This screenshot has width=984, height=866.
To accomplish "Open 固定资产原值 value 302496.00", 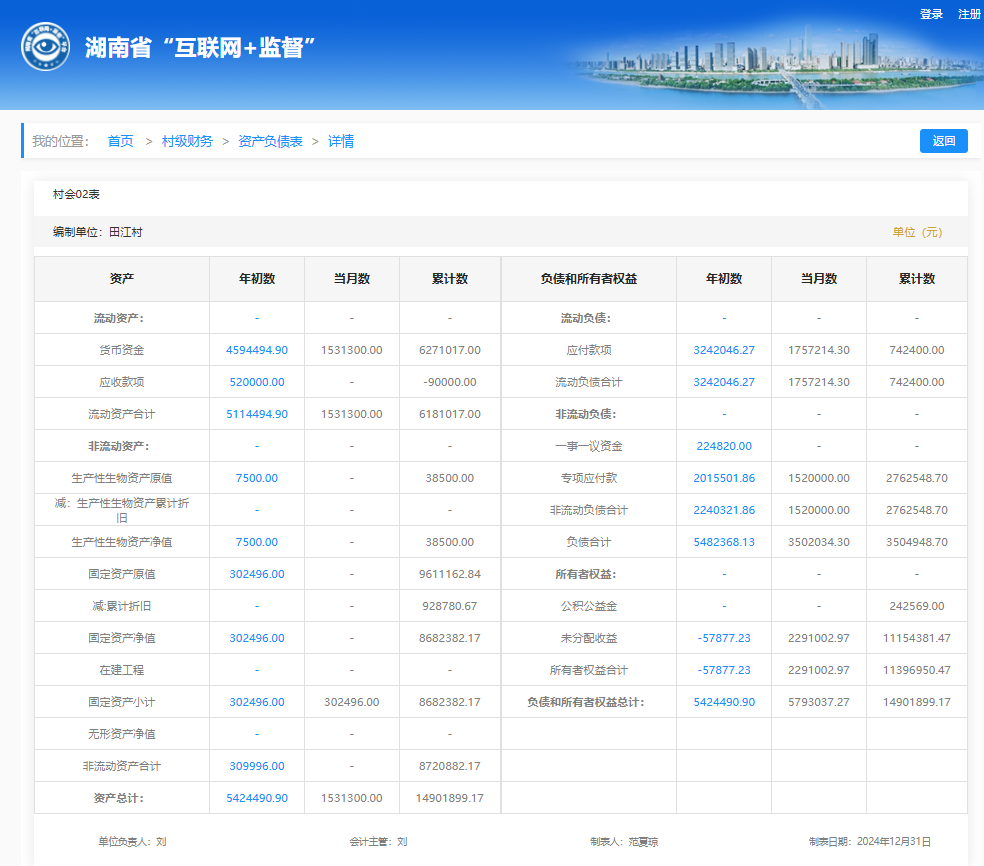I will [257, 574].
